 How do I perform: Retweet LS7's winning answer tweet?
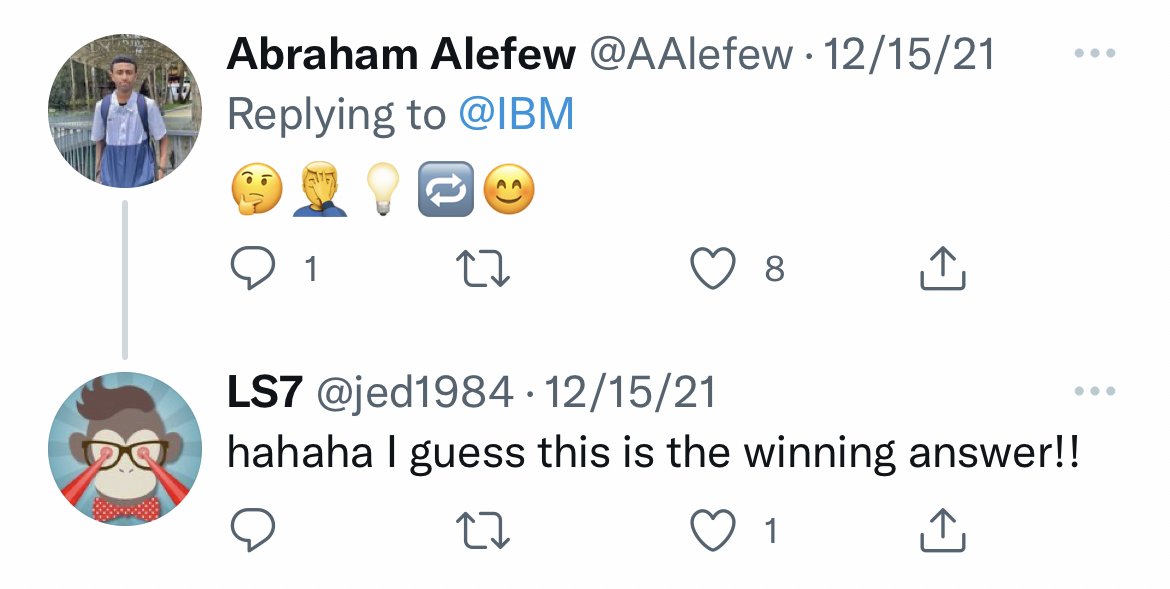click(483, 531)
